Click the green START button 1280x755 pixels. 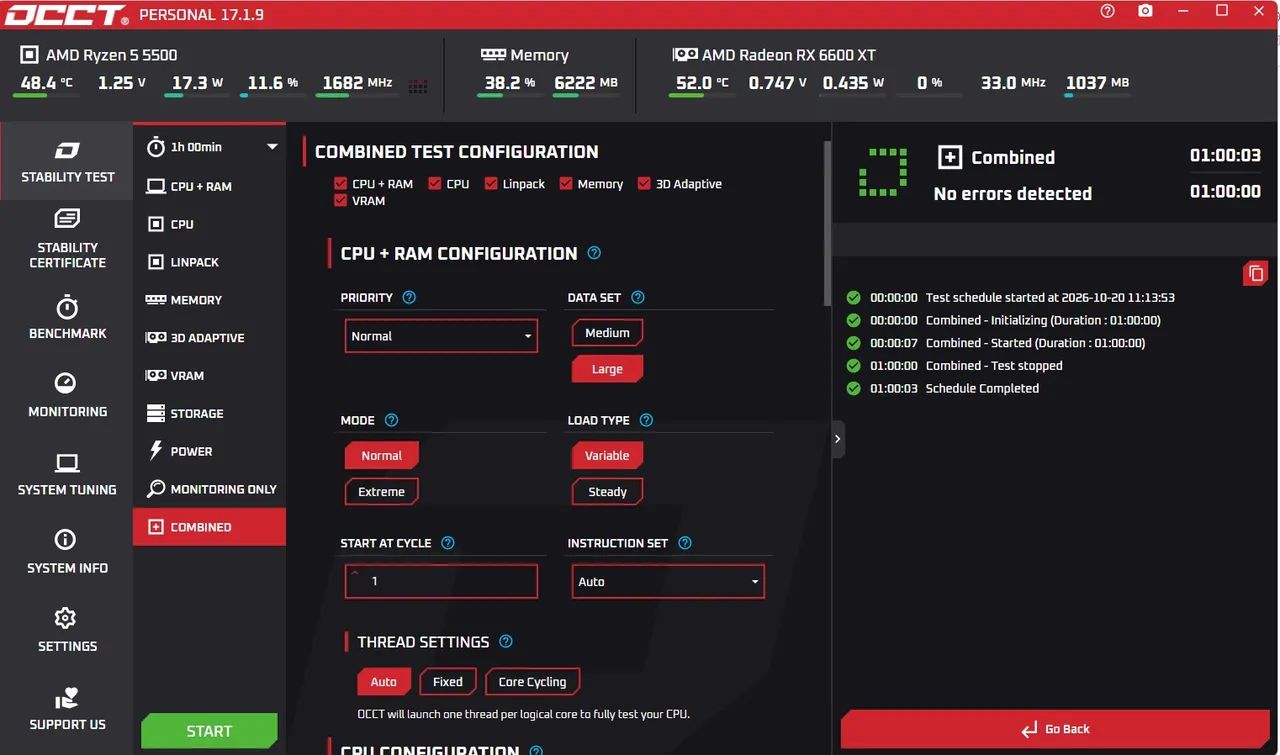pyautogui.click(x=209, y=731)
